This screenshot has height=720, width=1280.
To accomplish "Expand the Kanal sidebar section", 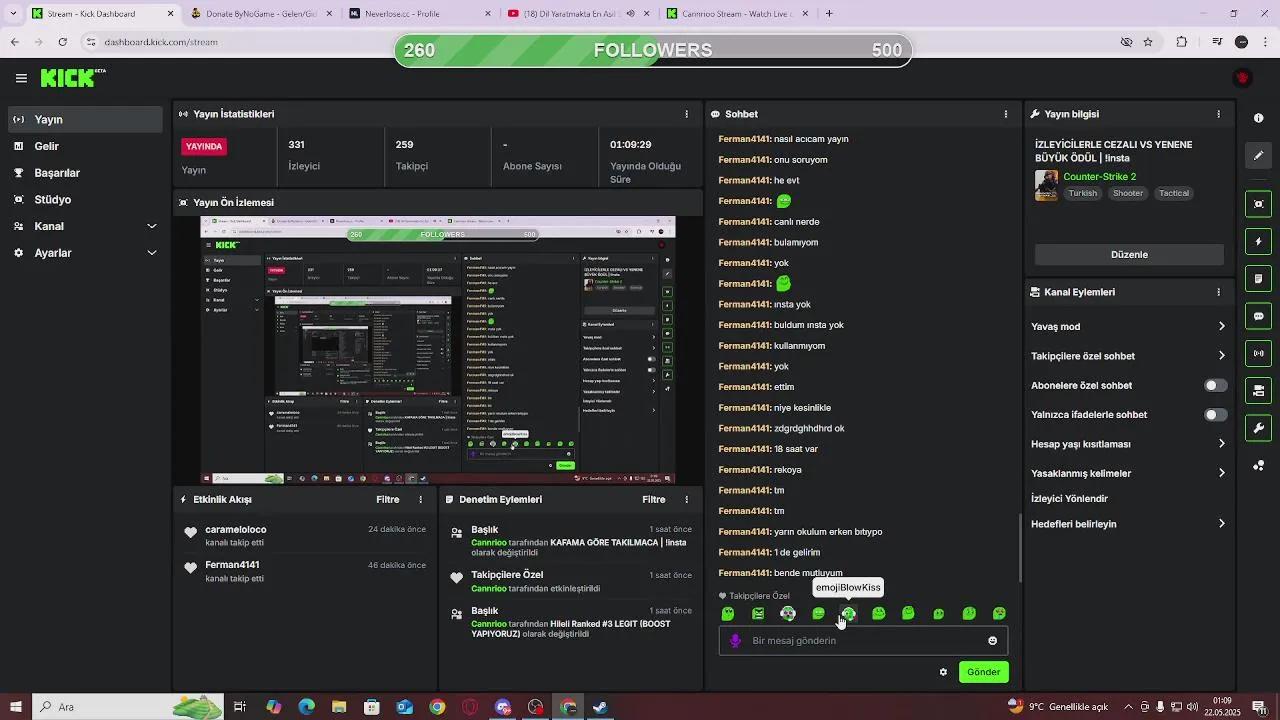I will 85,226.
